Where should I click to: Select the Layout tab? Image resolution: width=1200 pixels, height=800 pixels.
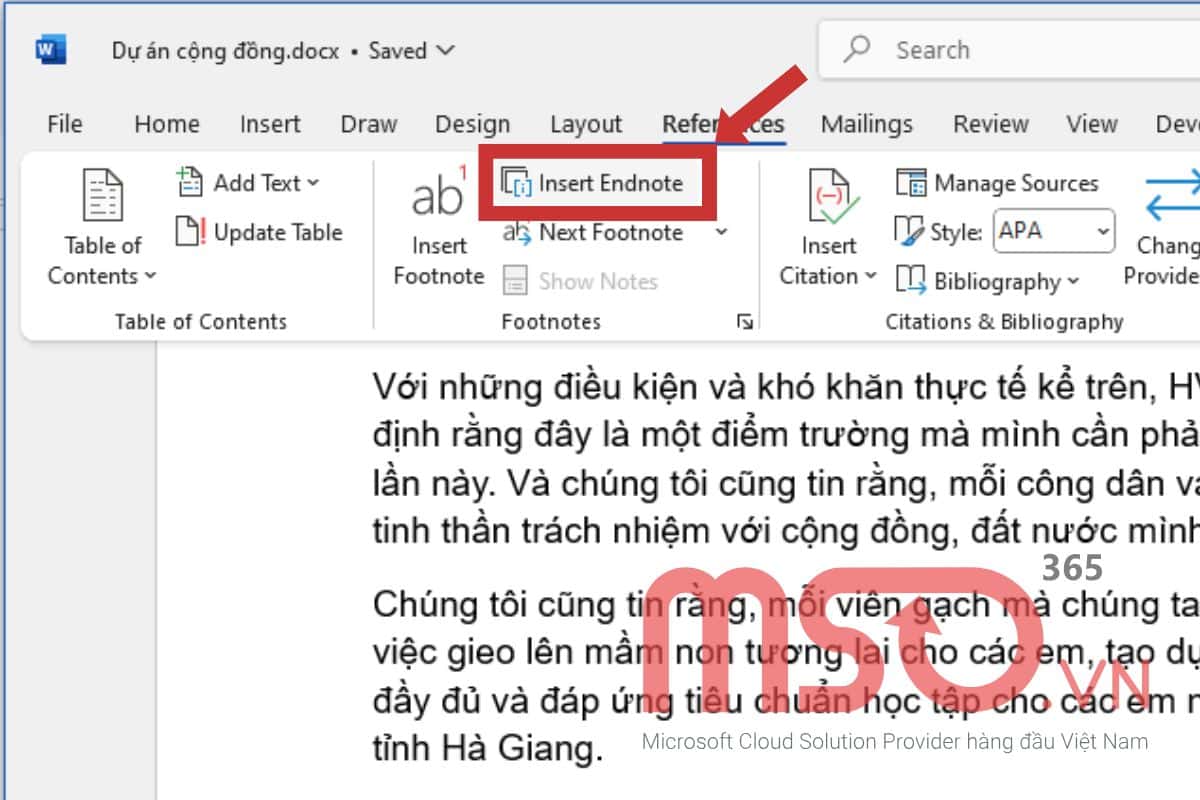pos(586,124)
